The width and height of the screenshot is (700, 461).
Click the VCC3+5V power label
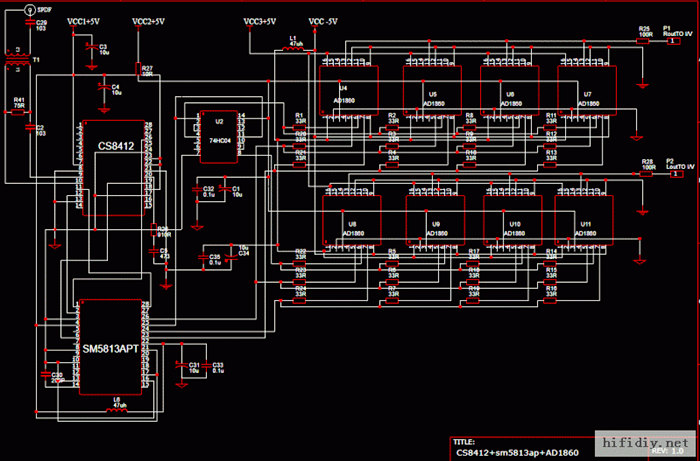coord(259,21)
